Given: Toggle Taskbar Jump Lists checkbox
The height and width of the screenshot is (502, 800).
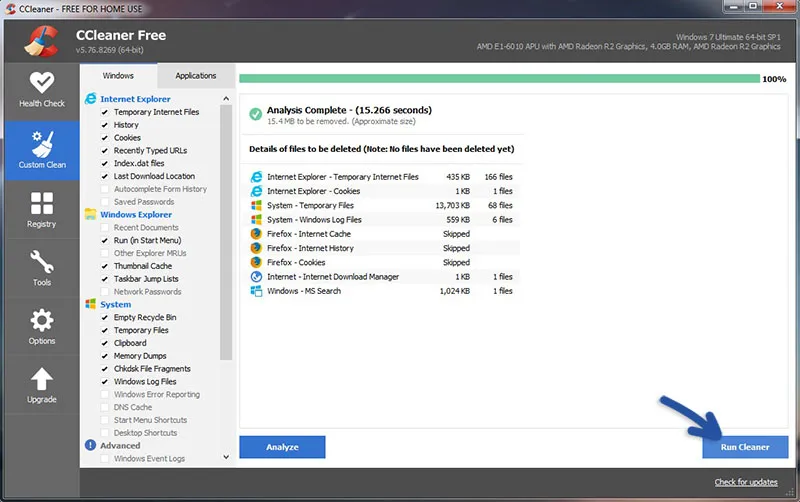Looking at the screenshot, I should click(105, 279).
